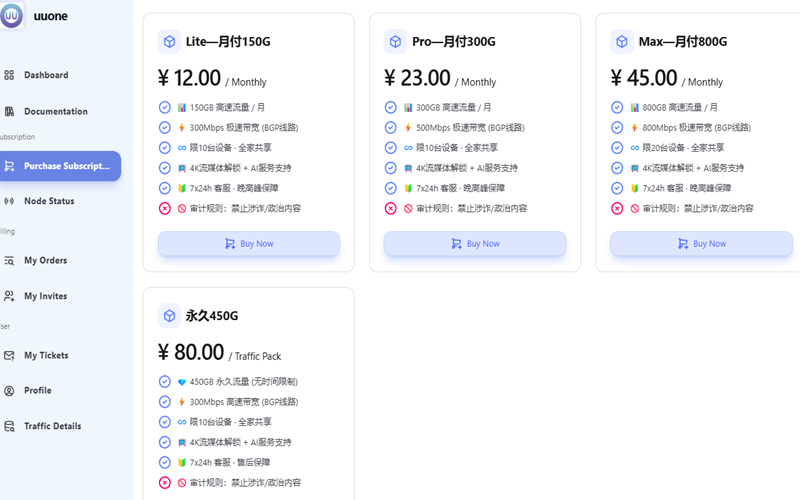Click the Documentation book icon
Screen dimensions: 800x500
(9, 112)
